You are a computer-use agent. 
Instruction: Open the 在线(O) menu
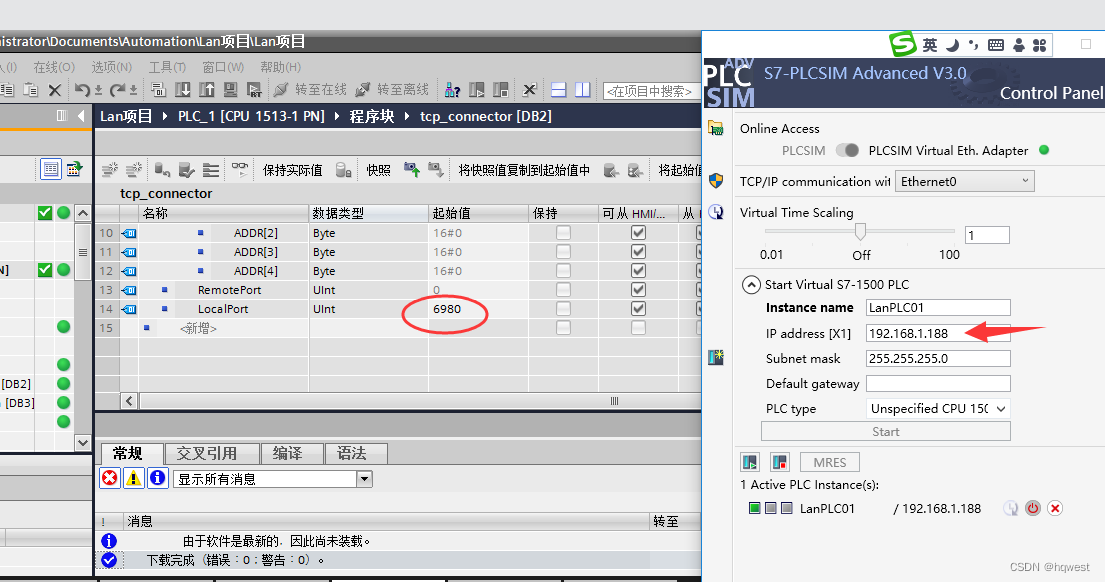[x=54, y=67]
